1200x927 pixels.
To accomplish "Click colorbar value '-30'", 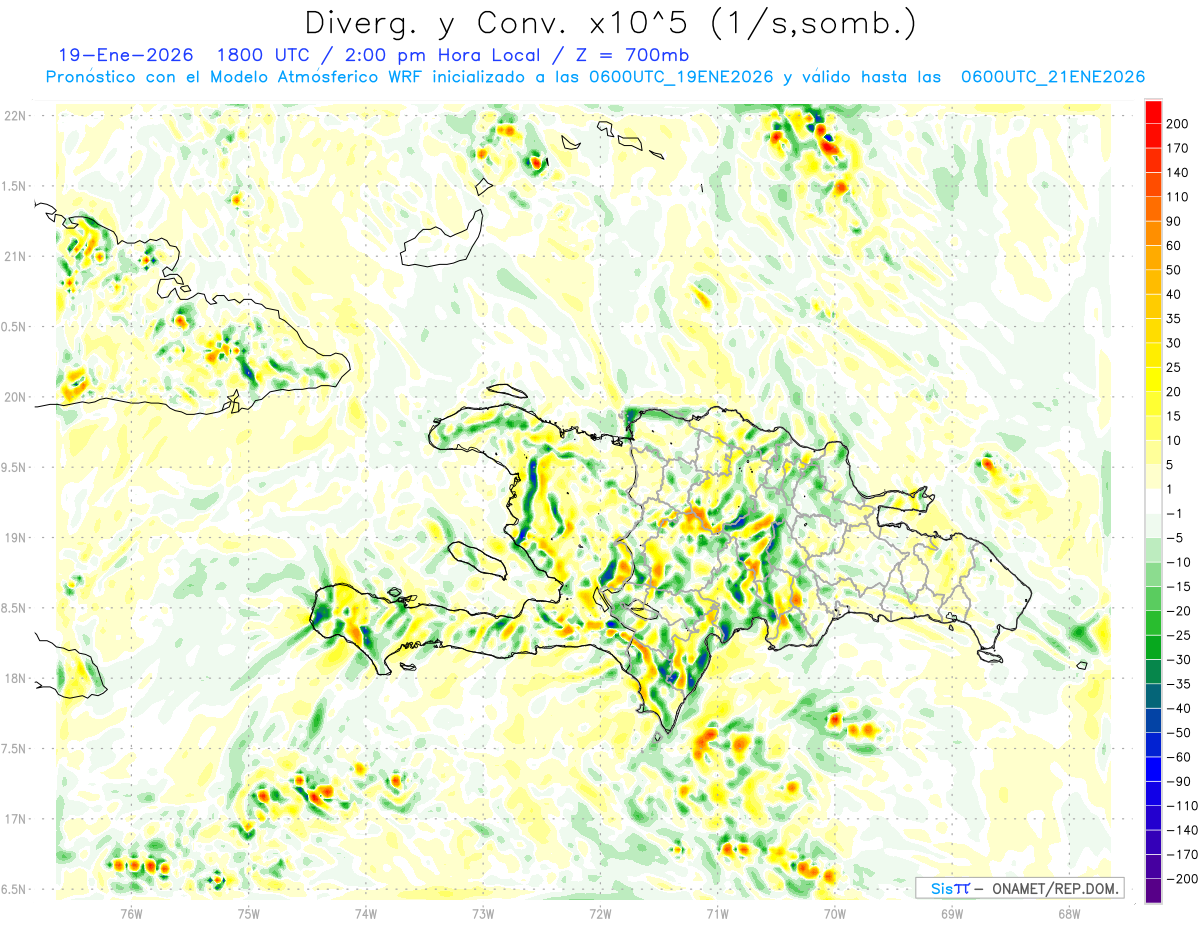I will coord(1178,659).
